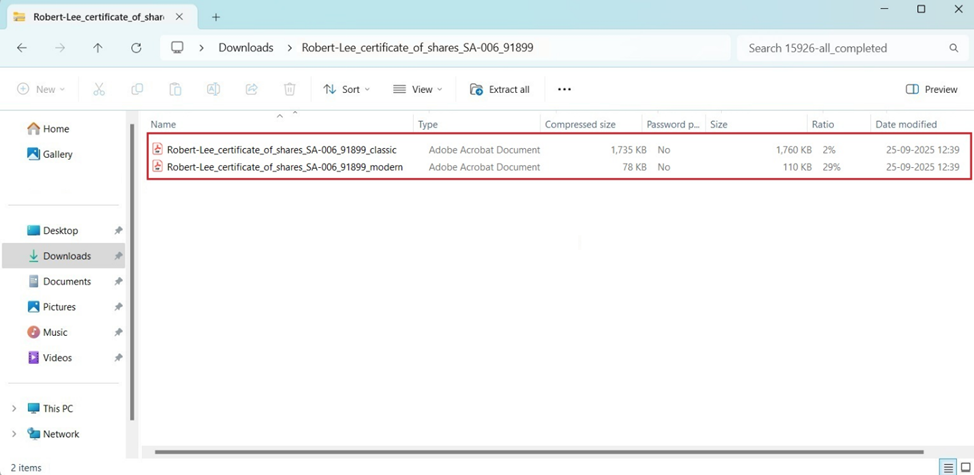Toggle the Preview pane
The height and width of the screenshot is (475, 974).
pyautogui.click(x=932, y=89)
